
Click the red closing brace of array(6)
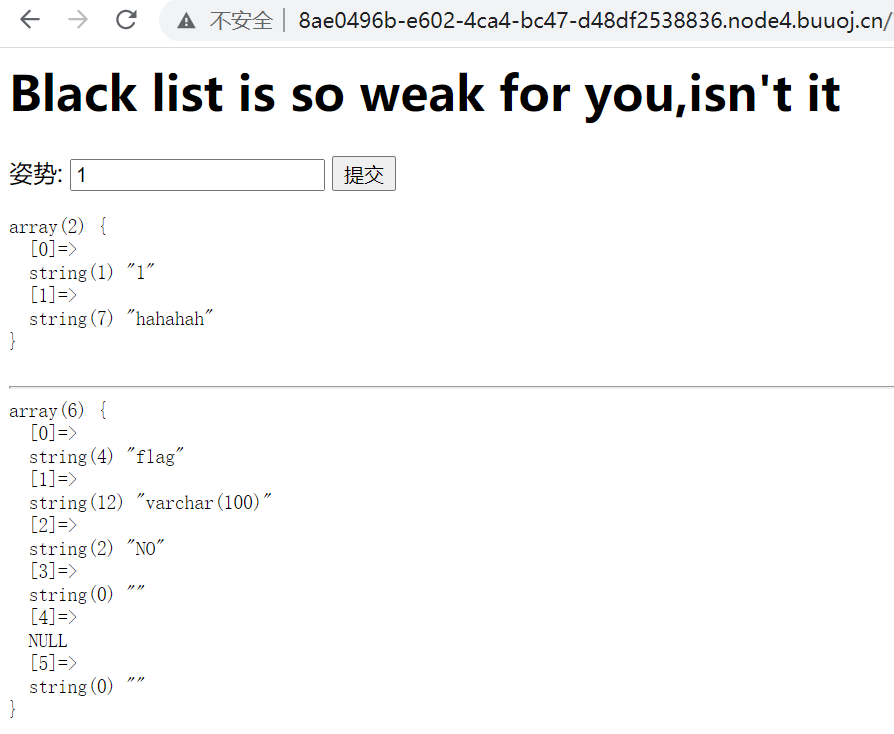click(x=13, y=710)
